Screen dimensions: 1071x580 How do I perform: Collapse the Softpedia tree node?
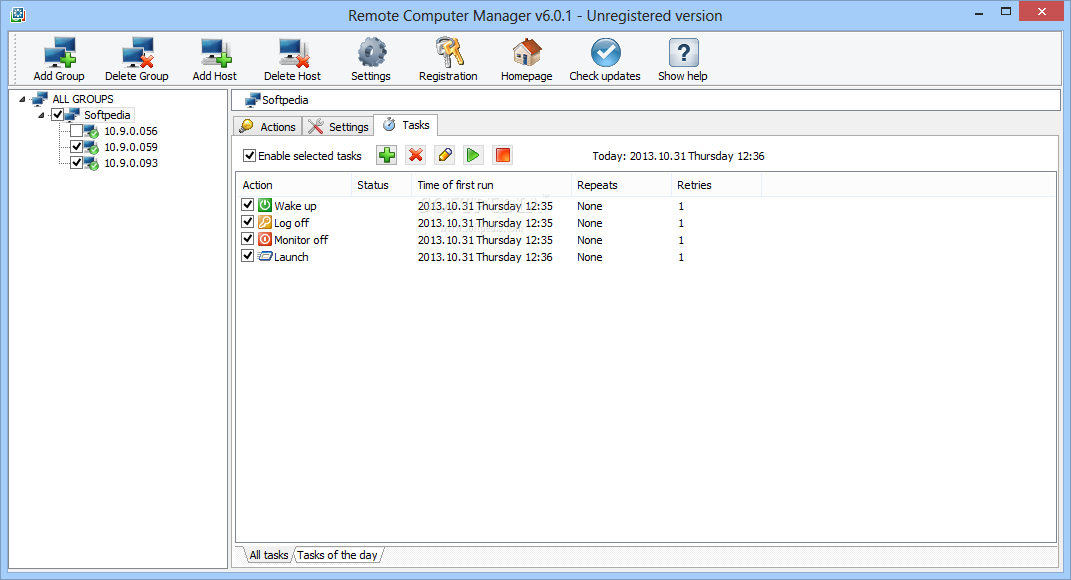coord(42,115)
